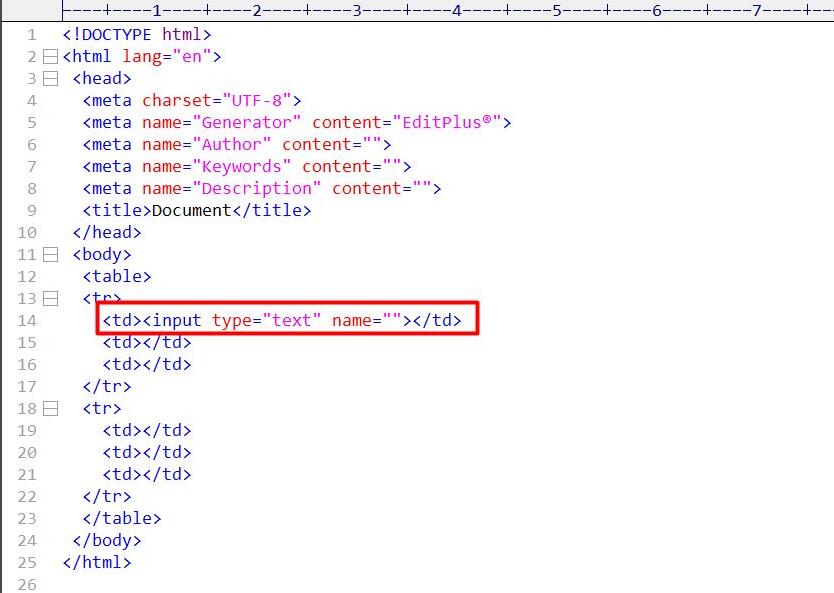
Task: Click line number 1 in the gutter
Action: (x=32, y=35)
